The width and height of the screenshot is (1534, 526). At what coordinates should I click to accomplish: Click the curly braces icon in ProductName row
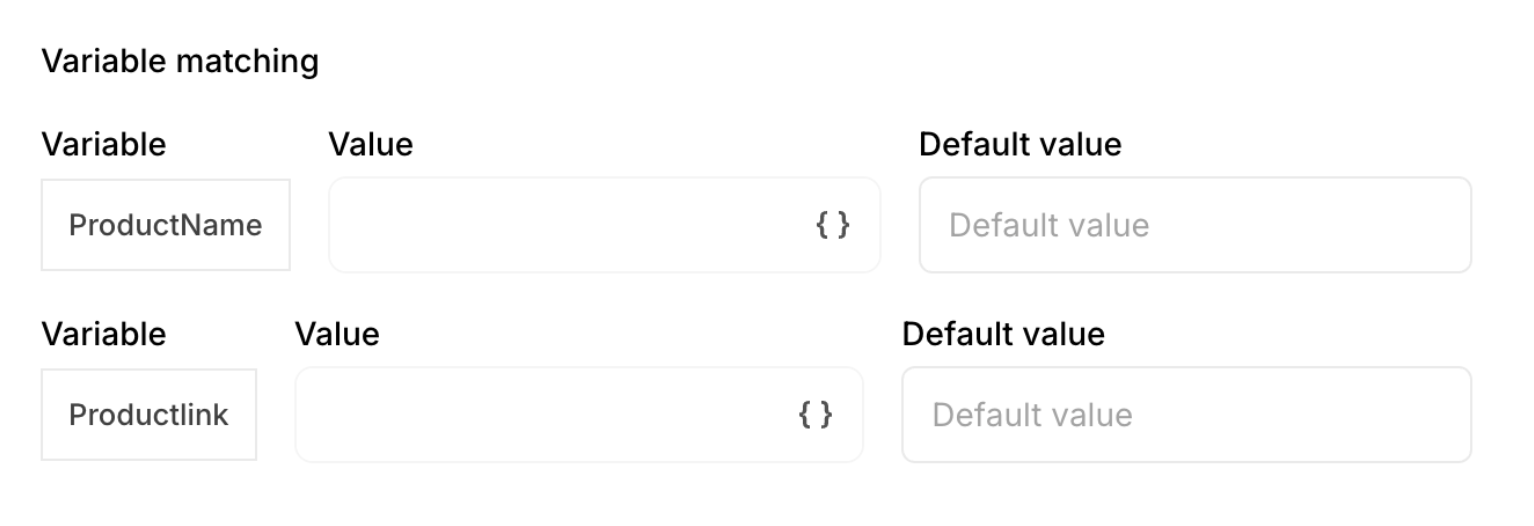coord(833,225)
